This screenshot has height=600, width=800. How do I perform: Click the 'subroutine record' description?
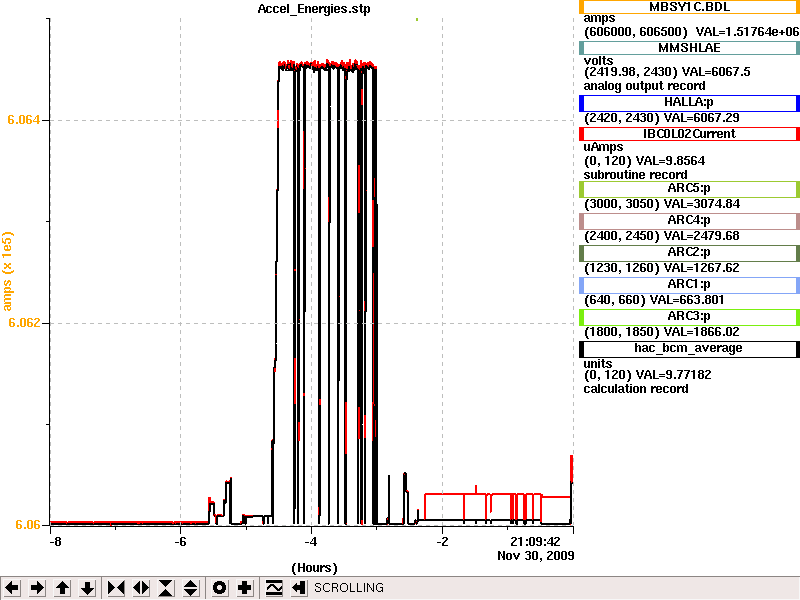[635, 174]
